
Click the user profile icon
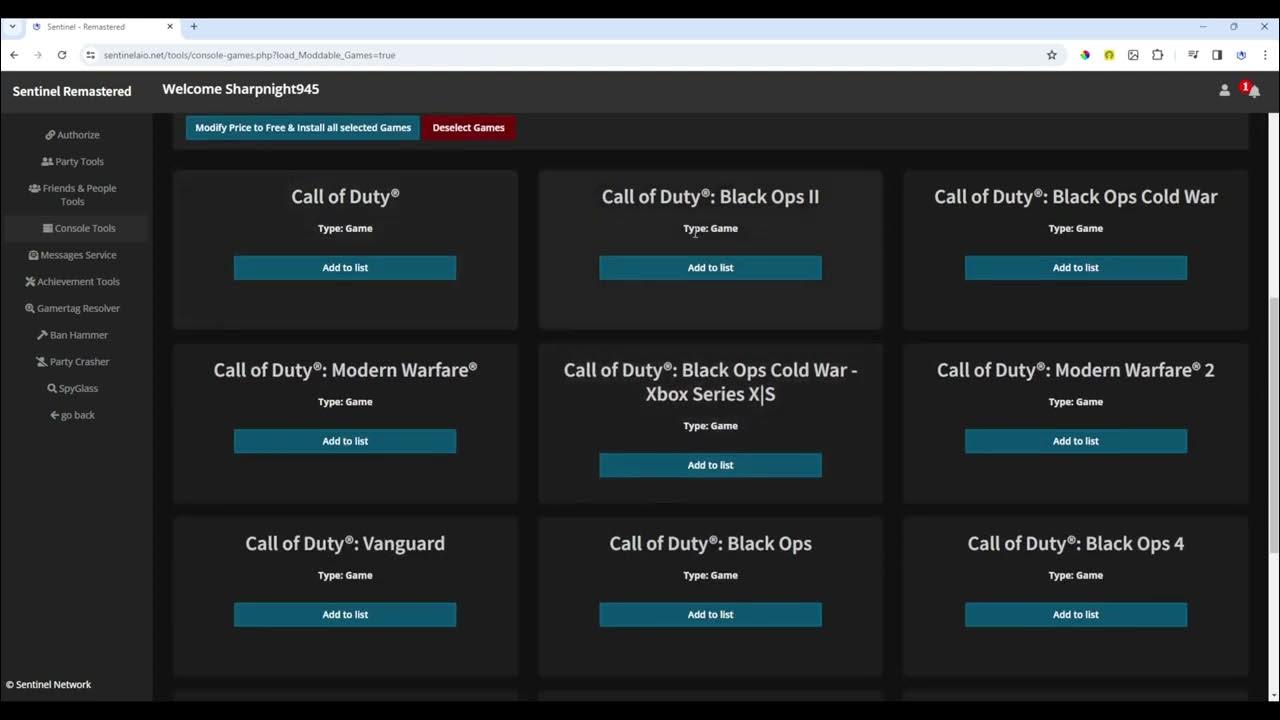pos(1224,90)
